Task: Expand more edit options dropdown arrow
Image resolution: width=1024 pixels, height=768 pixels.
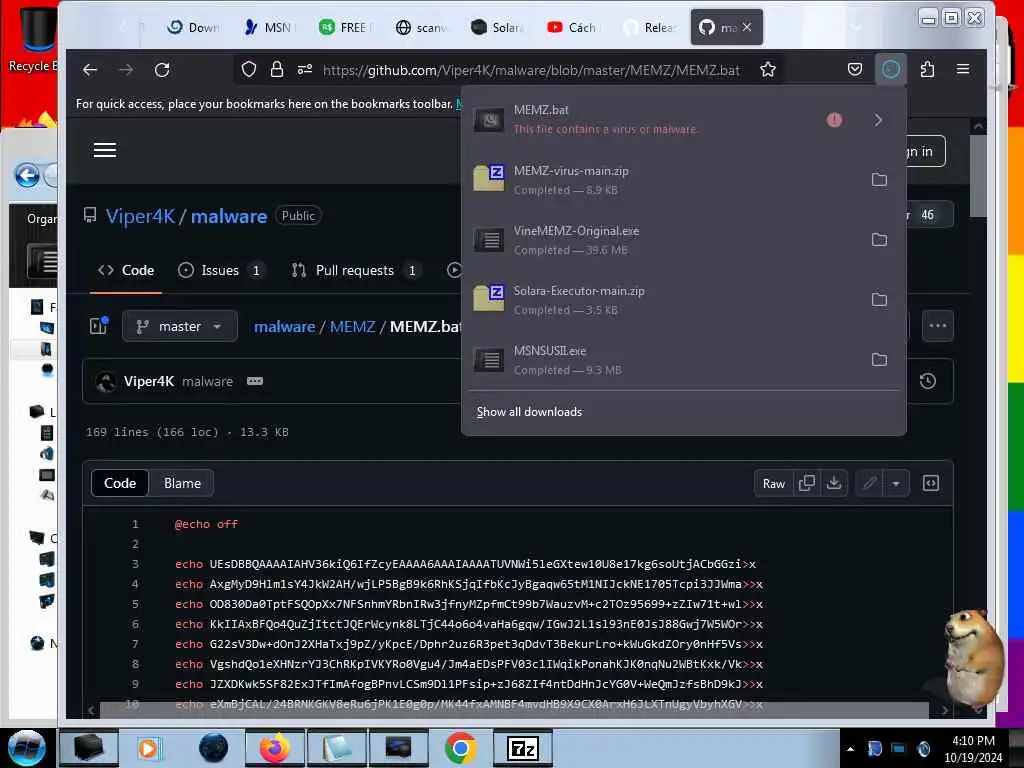Action: click(896, 483)
